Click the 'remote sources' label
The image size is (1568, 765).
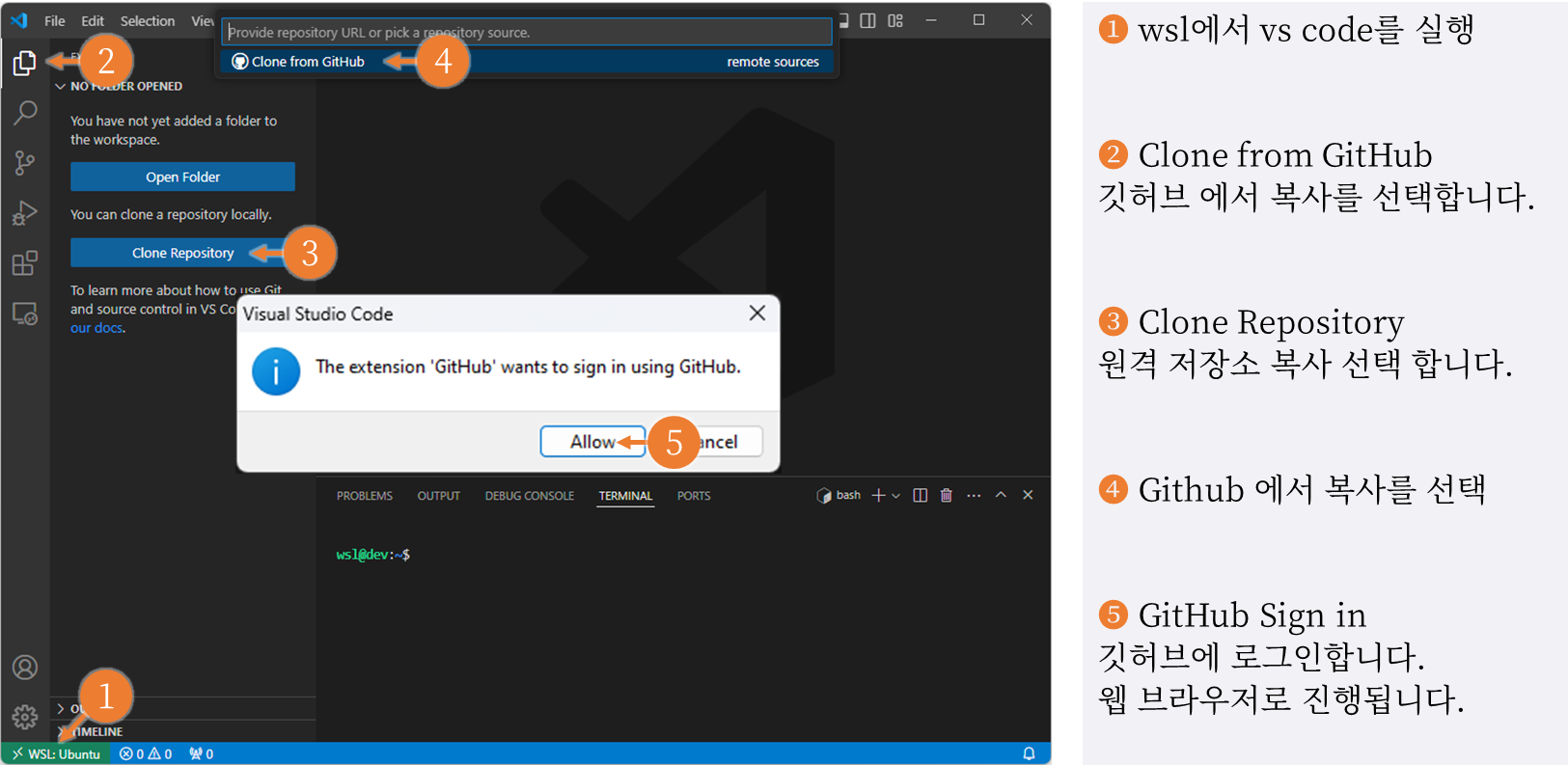coord(773,62)
